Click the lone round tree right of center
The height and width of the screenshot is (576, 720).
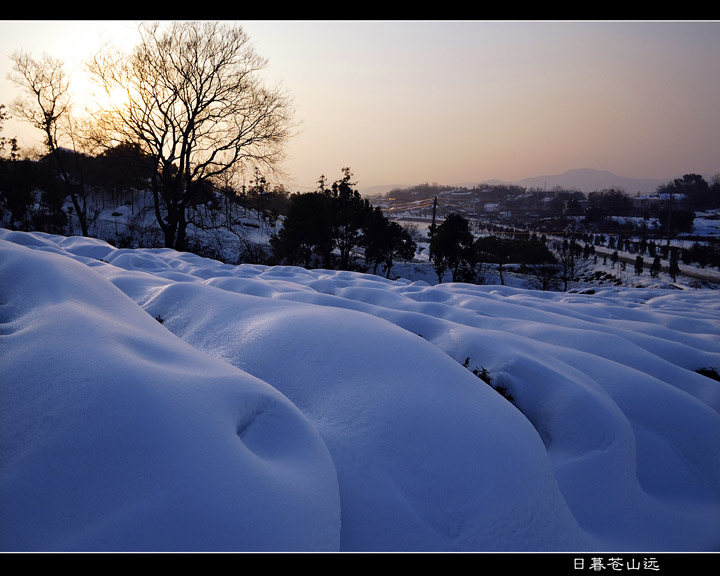[452, 246]
